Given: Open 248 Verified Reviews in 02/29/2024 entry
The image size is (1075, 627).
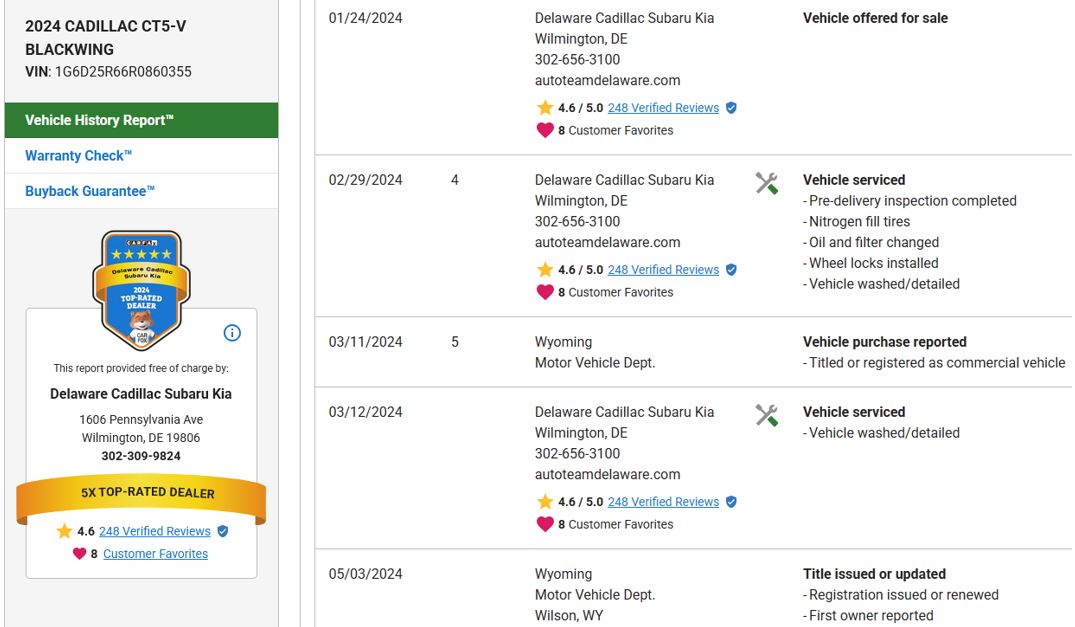Looking at the screenshot, I should point(663,270).
